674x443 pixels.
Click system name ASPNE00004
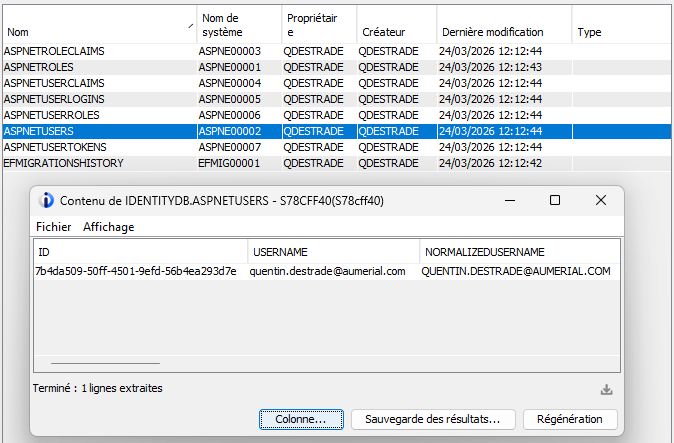[x=230, y=83]
